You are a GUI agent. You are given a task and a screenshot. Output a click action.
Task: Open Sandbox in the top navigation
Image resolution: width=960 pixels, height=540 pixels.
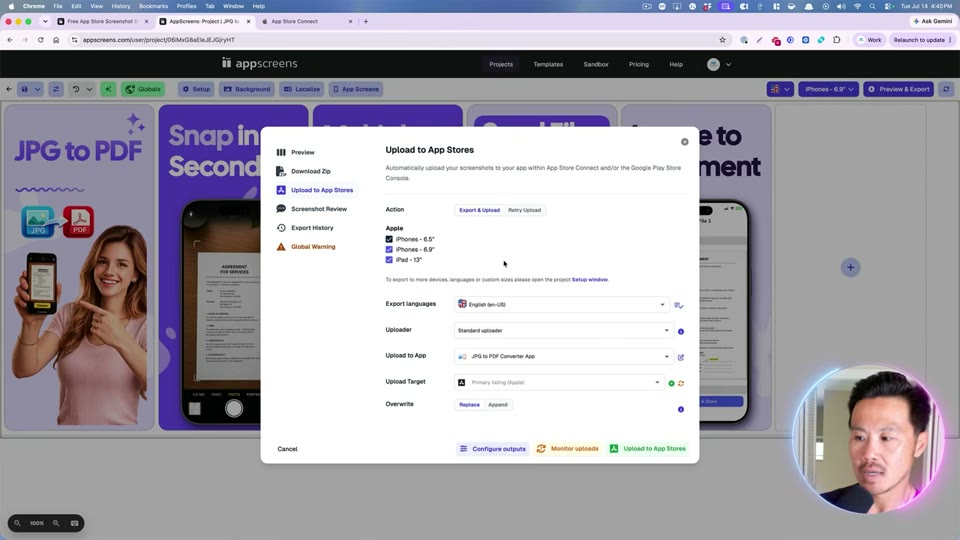[596, 64]
